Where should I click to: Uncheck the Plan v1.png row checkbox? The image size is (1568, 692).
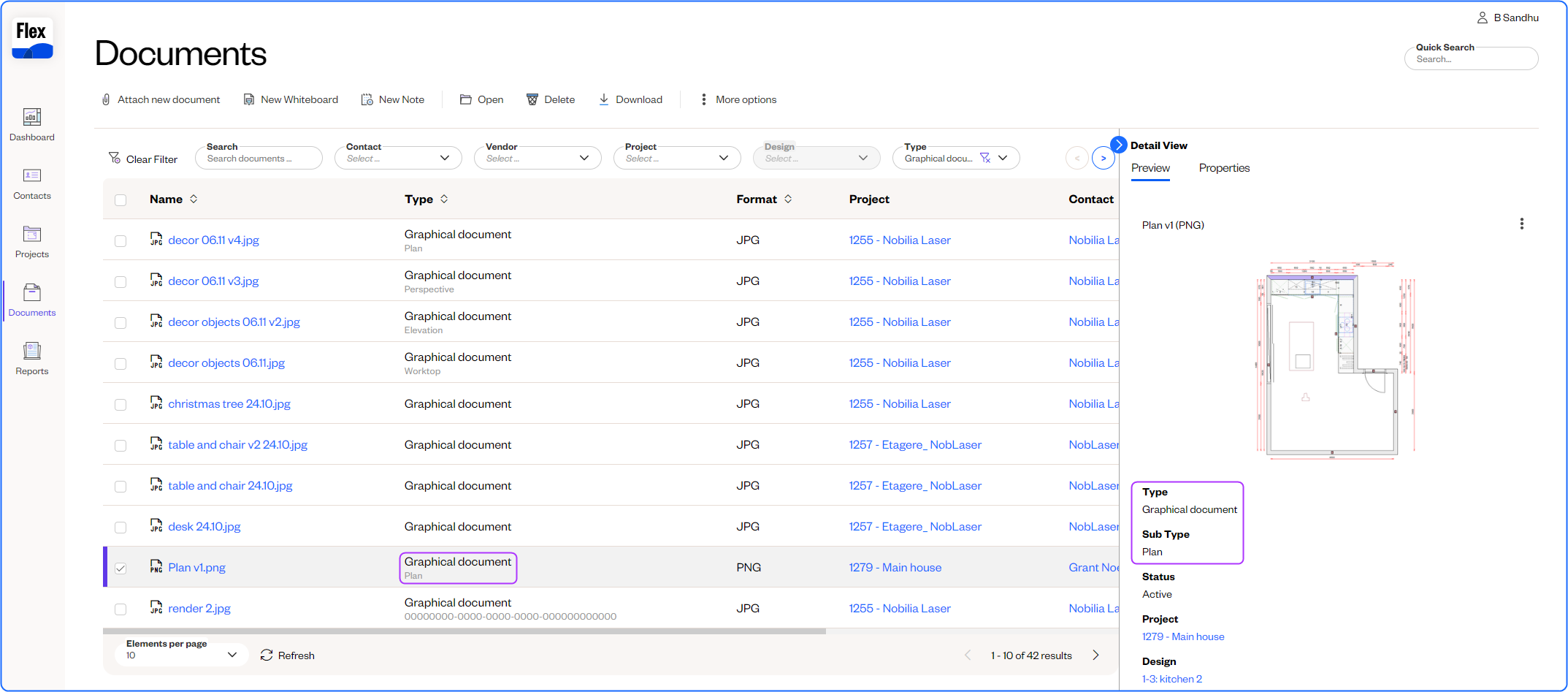121,568
